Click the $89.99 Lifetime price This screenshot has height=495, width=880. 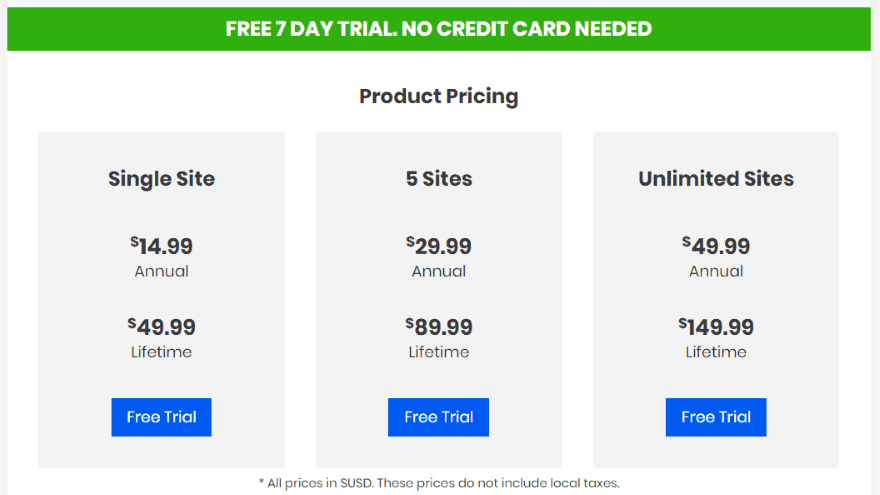pyautogui.click(x=439, y=327)
